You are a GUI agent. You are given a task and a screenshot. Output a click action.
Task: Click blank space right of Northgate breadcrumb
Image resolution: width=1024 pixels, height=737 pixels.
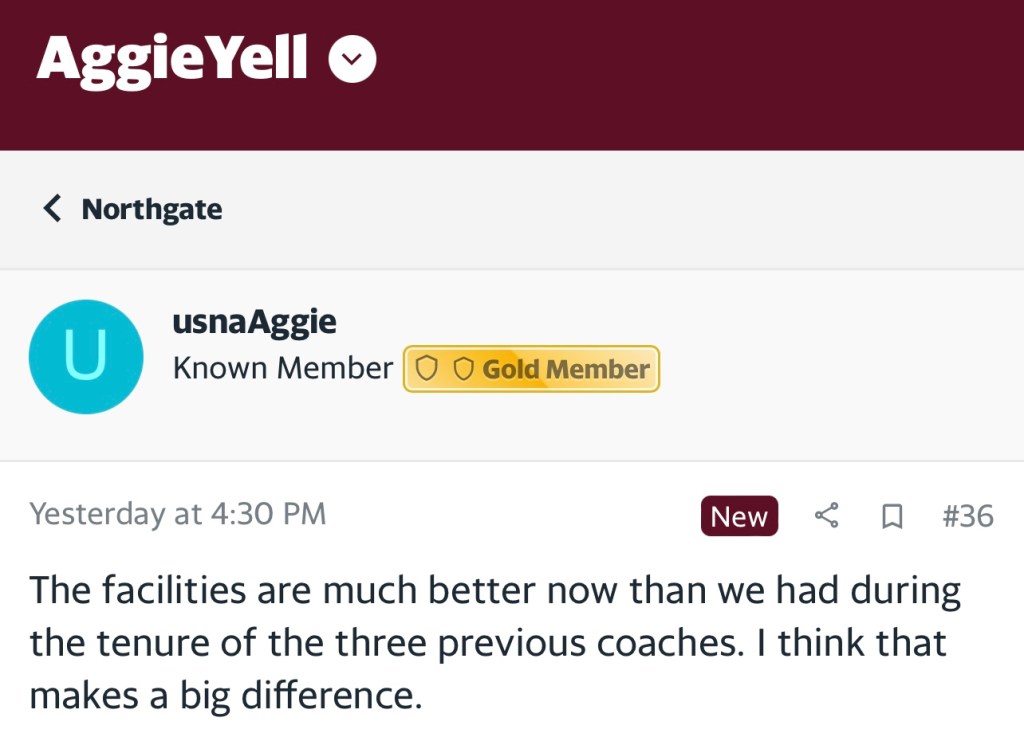[x=620, y=210]
